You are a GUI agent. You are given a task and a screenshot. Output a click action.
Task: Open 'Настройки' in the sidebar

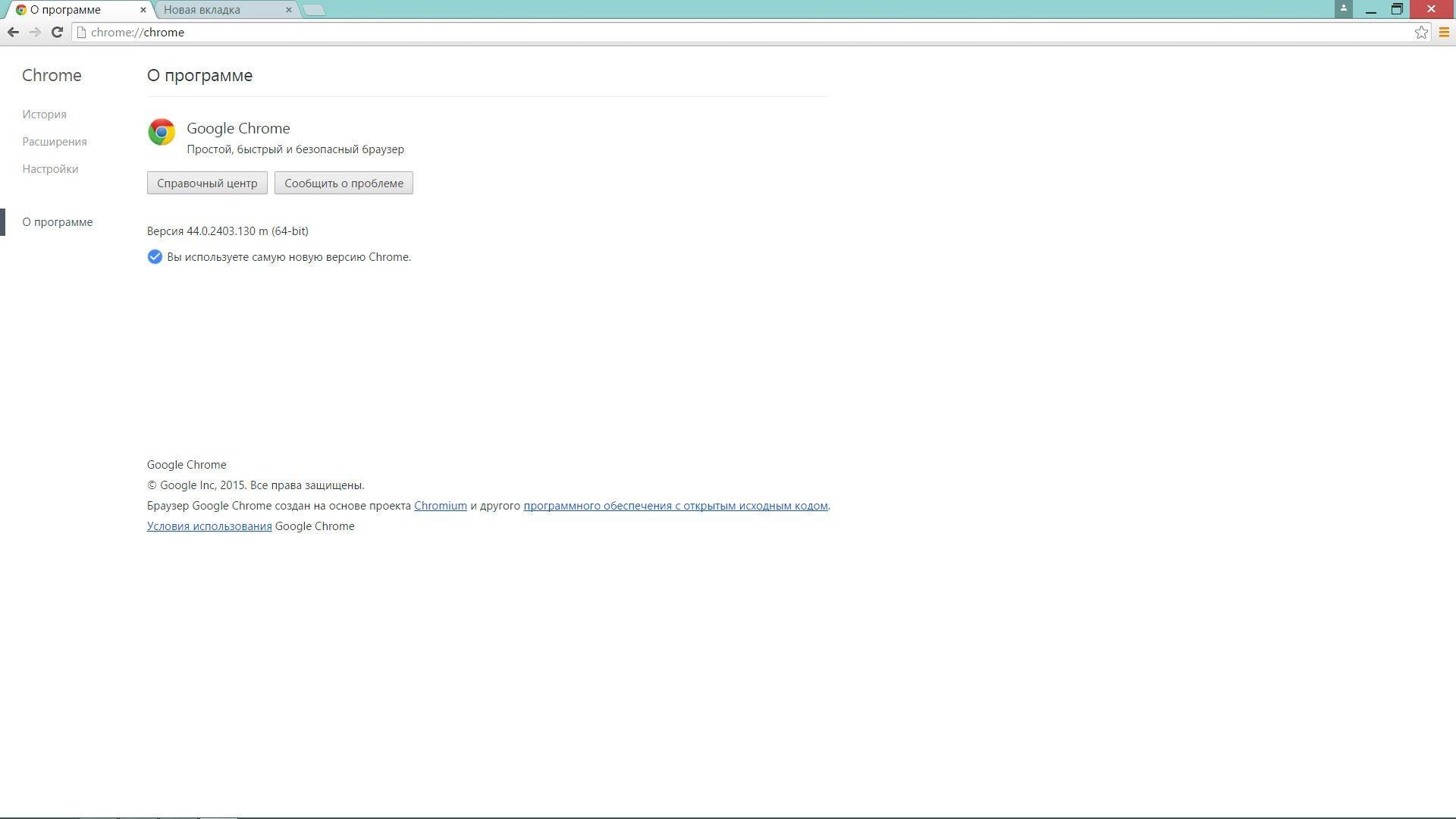coord(50,169)
